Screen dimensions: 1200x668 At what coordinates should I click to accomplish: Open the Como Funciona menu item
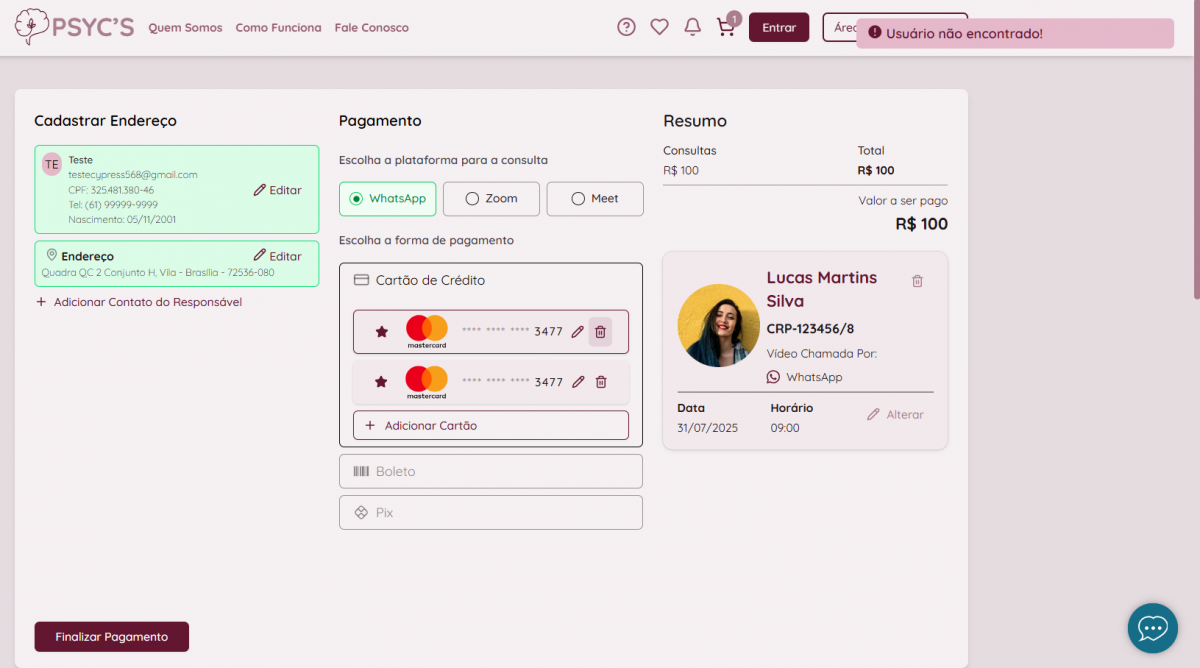pos(278,28)
